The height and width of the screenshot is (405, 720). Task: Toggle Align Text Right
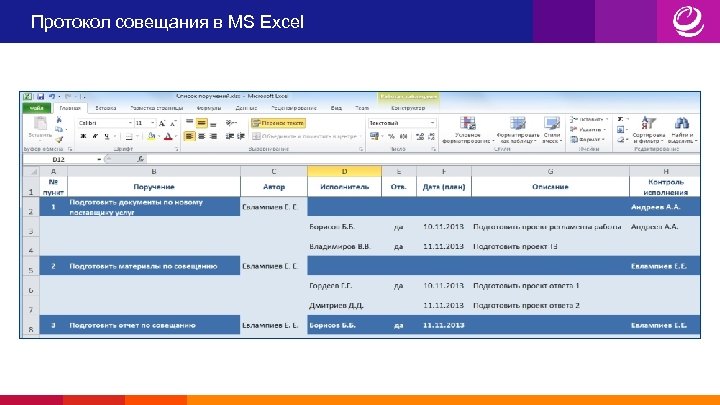click(x=213, y=136)
